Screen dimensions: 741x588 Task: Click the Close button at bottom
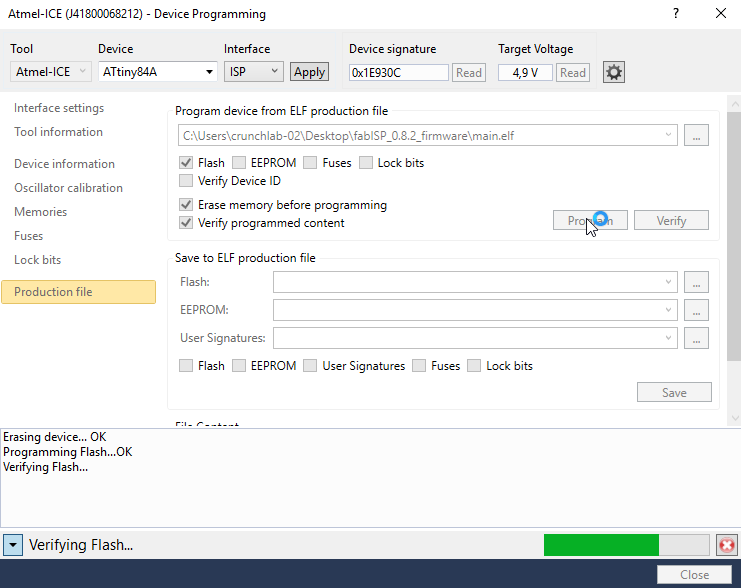[694, 575]
